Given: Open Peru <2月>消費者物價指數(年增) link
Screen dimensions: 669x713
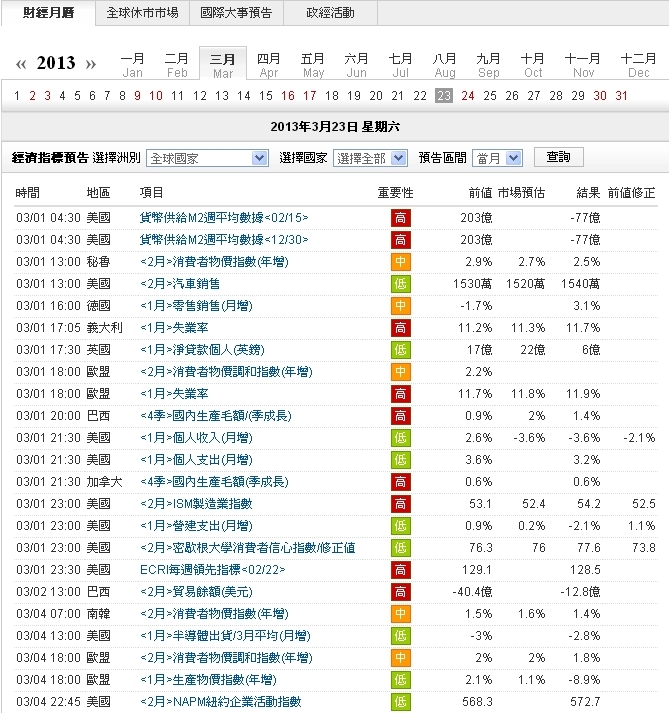Looking at the screenshot, I should (x=214, y=262).
